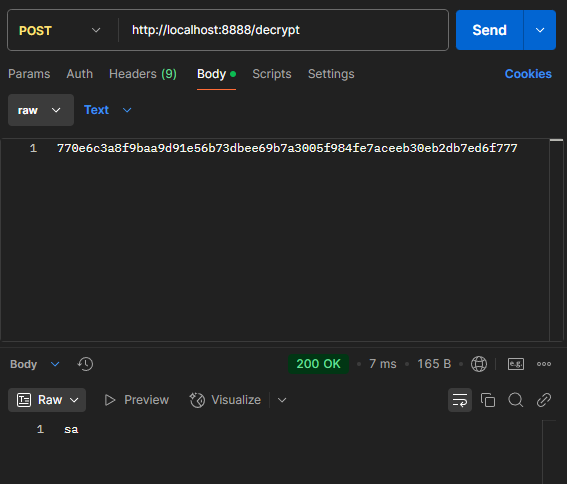Open the Raw response format dropdown
Viewport: 567px width, 484px height.
point(47,400)
